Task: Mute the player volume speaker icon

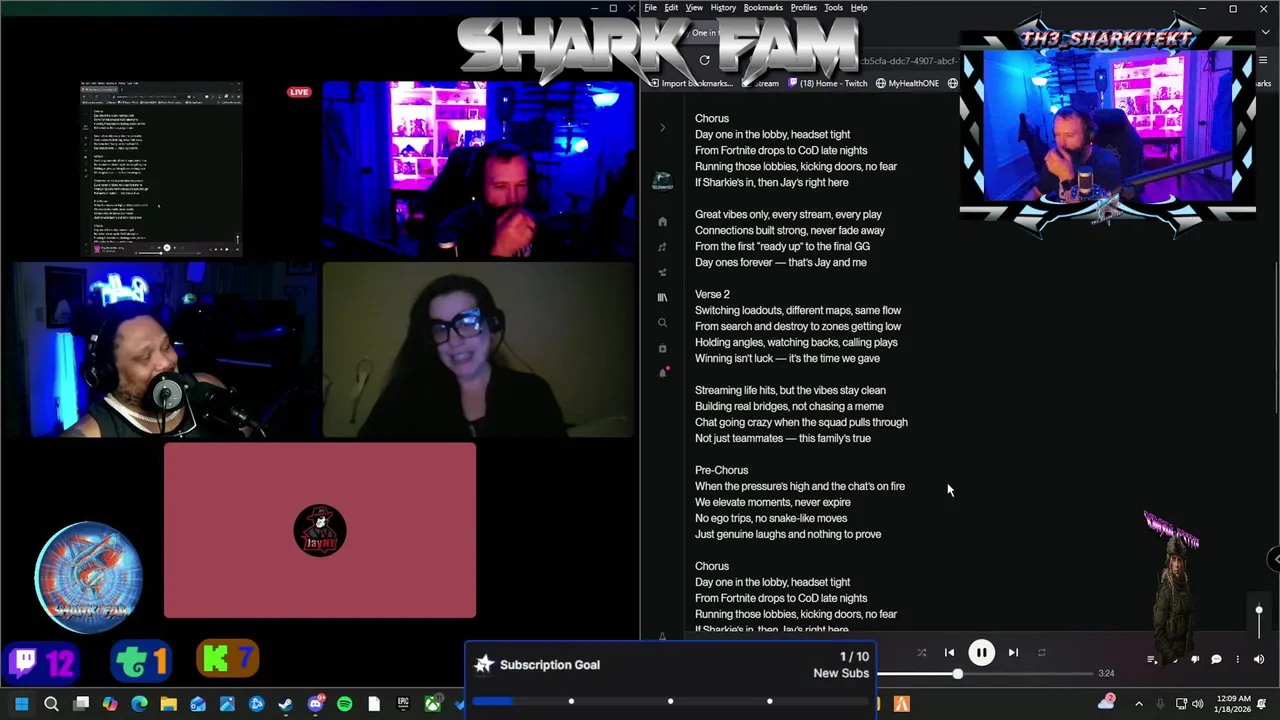Action: 1259,660
